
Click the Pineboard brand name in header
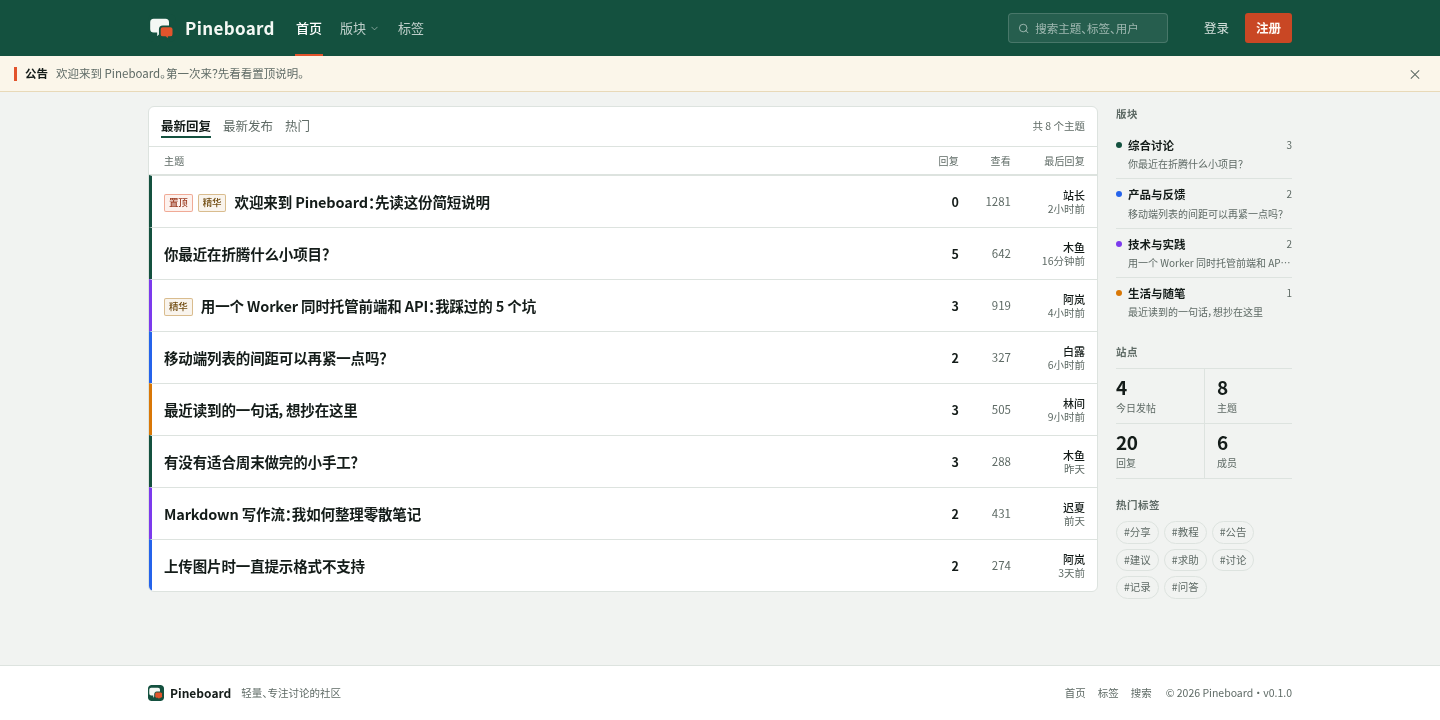tap(229, 28)
